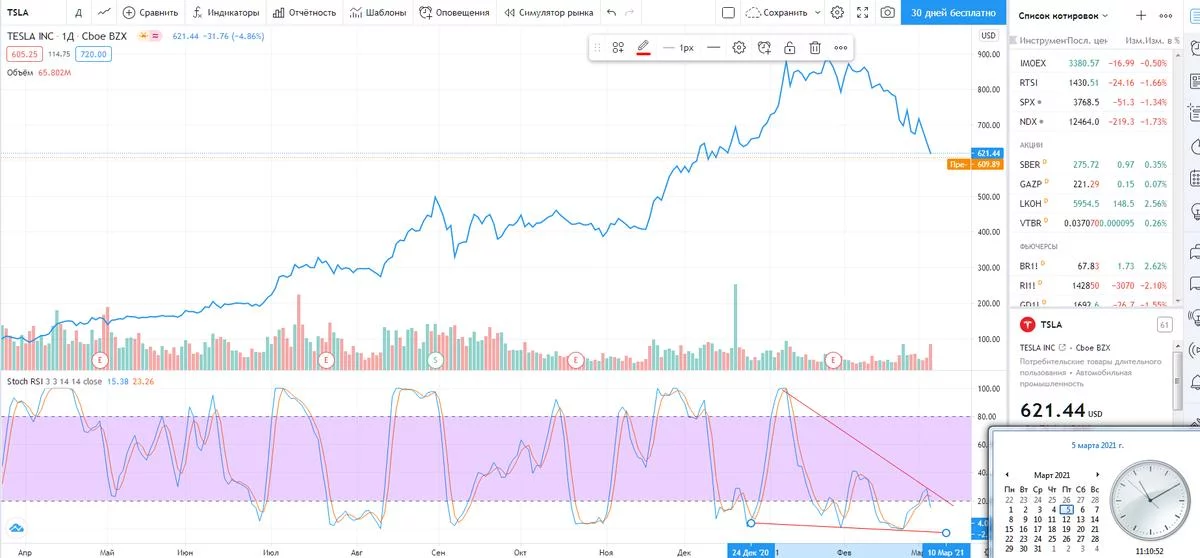
Task: Click the Сохранить save button
Action: 776,13
